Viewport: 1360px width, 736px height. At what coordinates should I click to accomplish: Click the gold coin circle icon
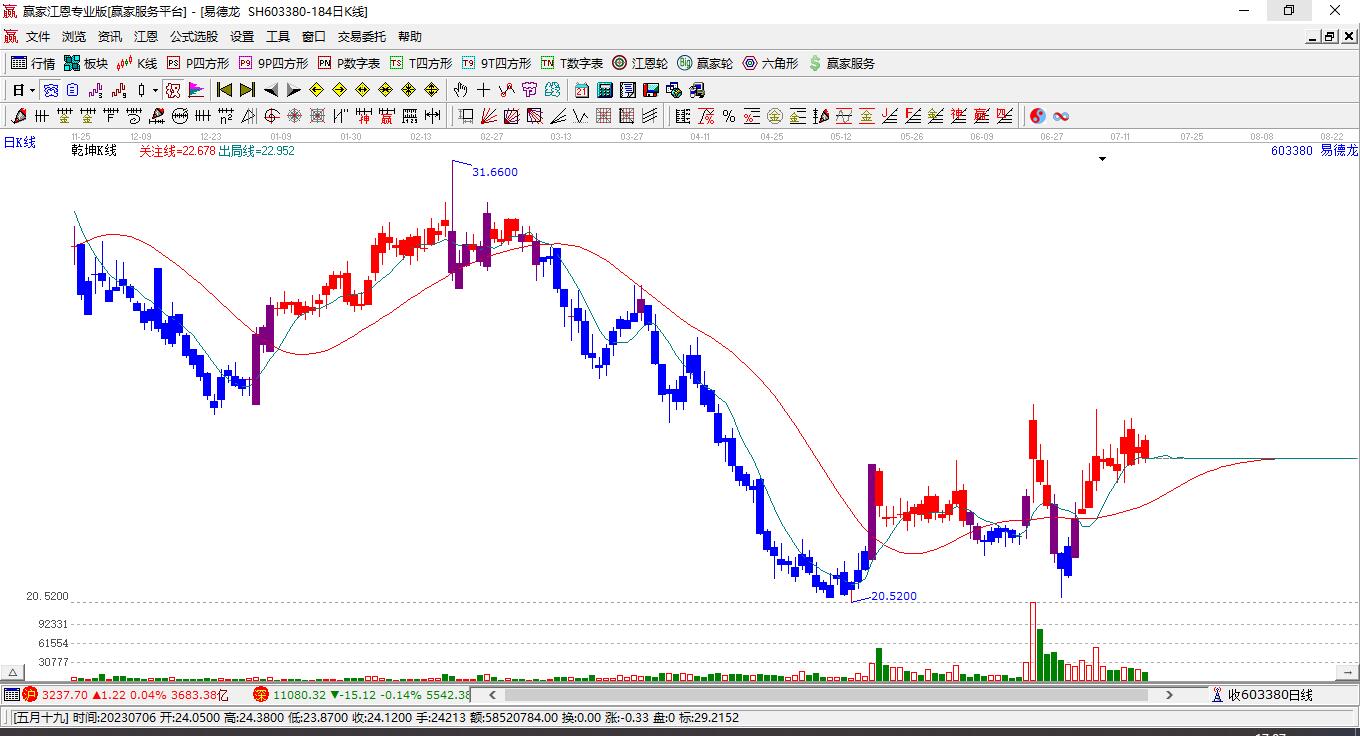click(775, 116)
